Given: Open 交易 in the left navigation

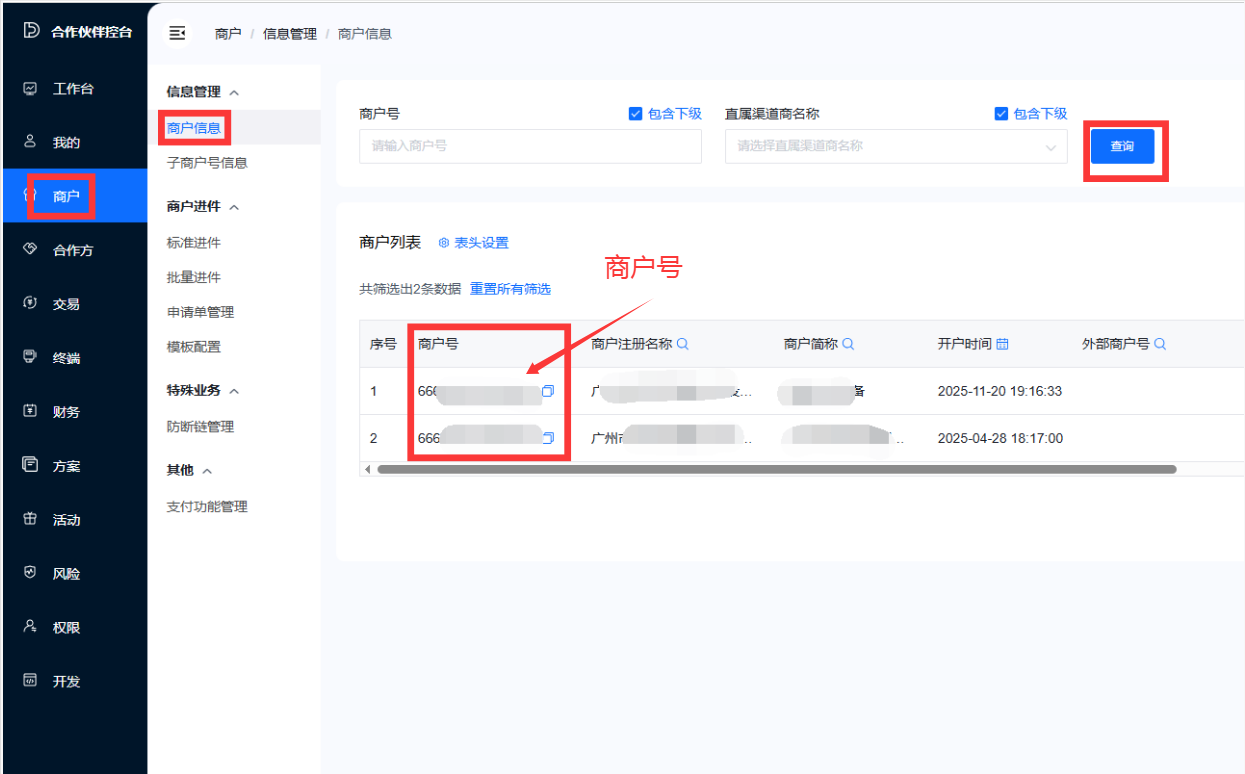Looking at the screenshot, I should click(66, 304).
